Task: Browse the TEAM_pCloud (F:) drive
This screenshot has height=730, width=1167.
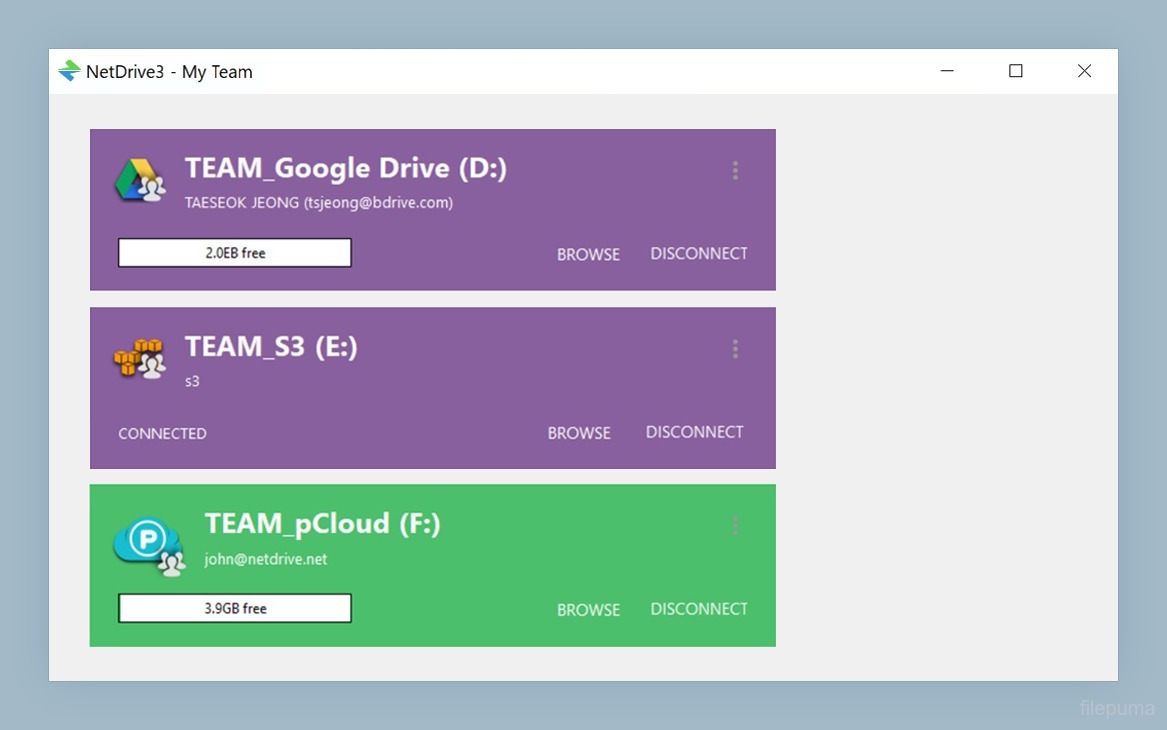Action: coord(588,610)
